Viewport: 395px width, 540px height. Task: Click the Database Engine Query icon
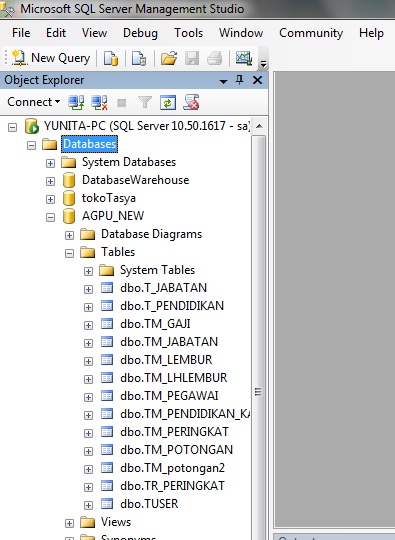[x=111, y=58]
